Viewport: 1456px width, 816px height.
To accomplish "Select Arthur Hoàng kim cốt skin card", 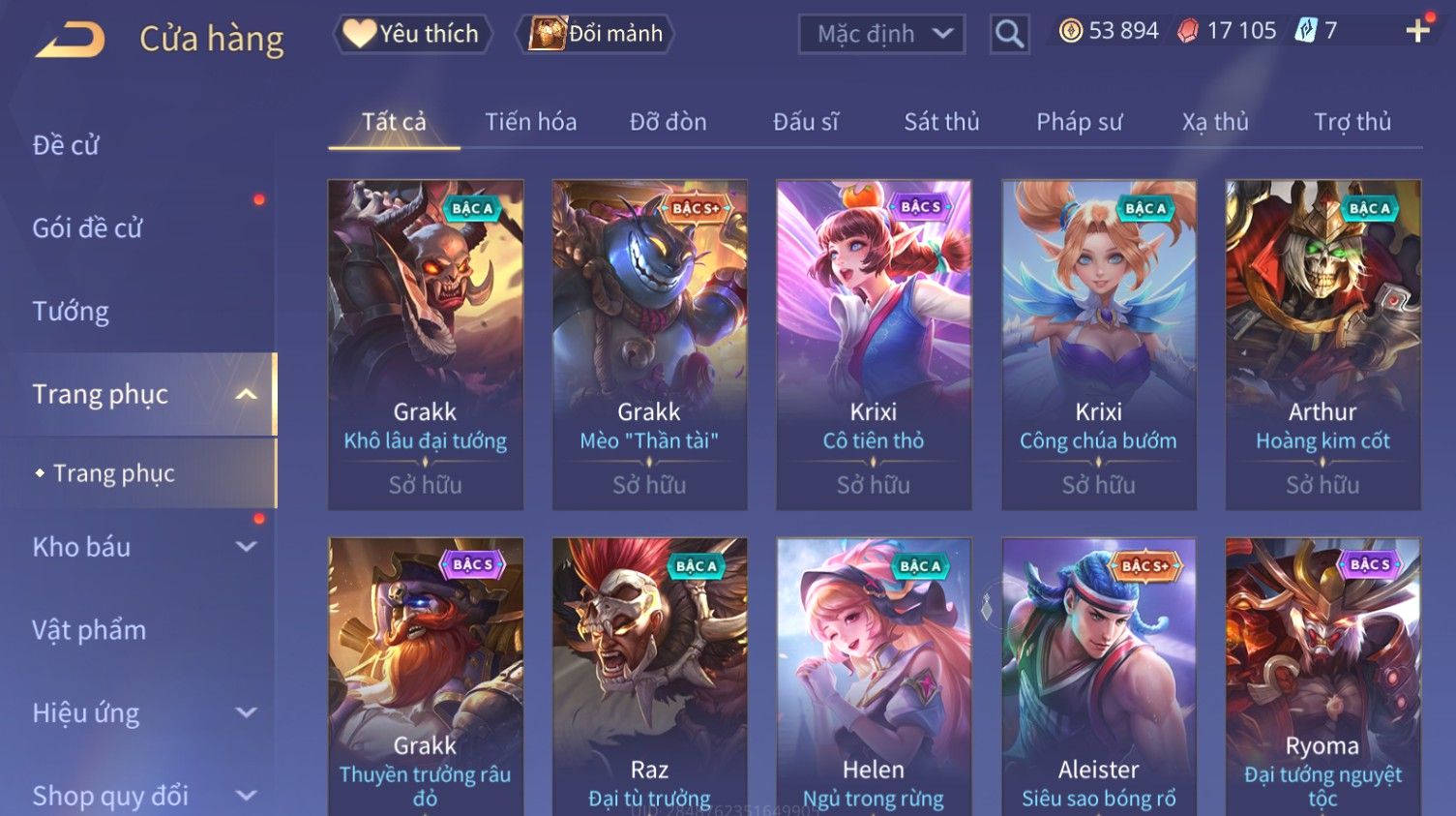I will [x=1322, y=345].
